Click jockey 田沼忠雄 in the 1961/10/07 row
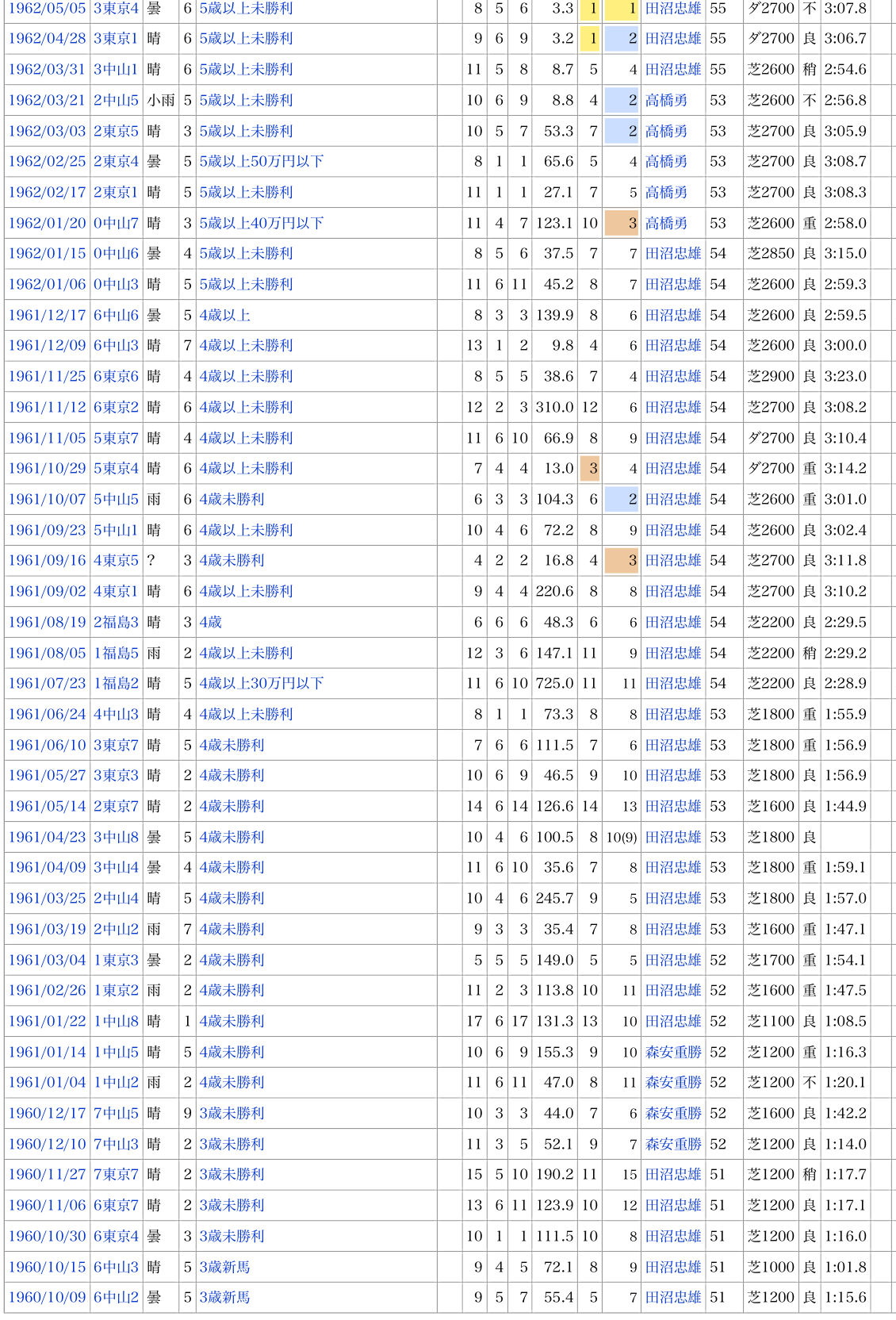This screenshot has width=896, height=1320. [673, 499]
